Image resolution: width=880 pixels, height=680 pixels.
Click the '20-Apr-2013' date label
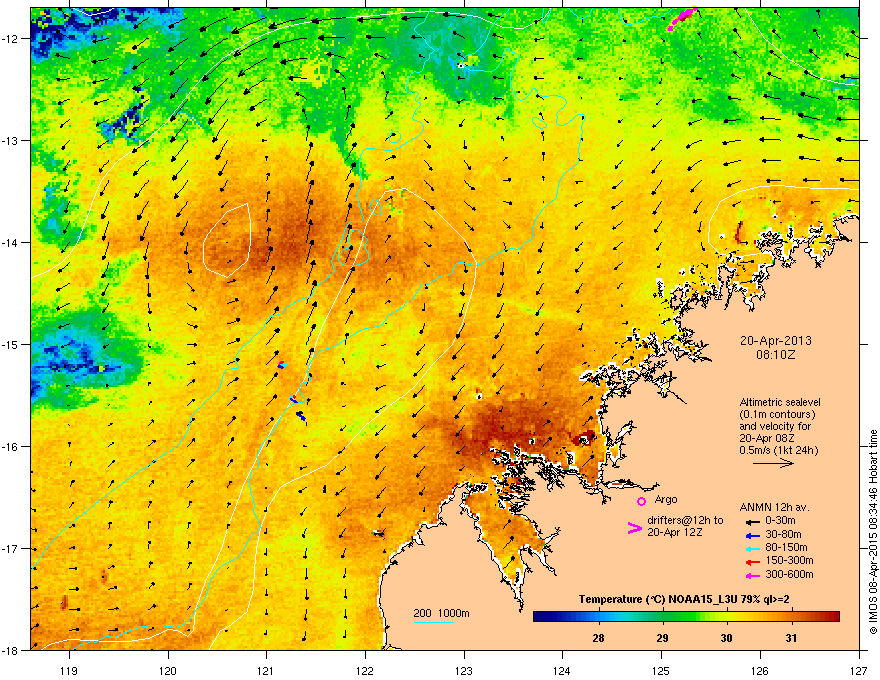(x=775, y=341)
